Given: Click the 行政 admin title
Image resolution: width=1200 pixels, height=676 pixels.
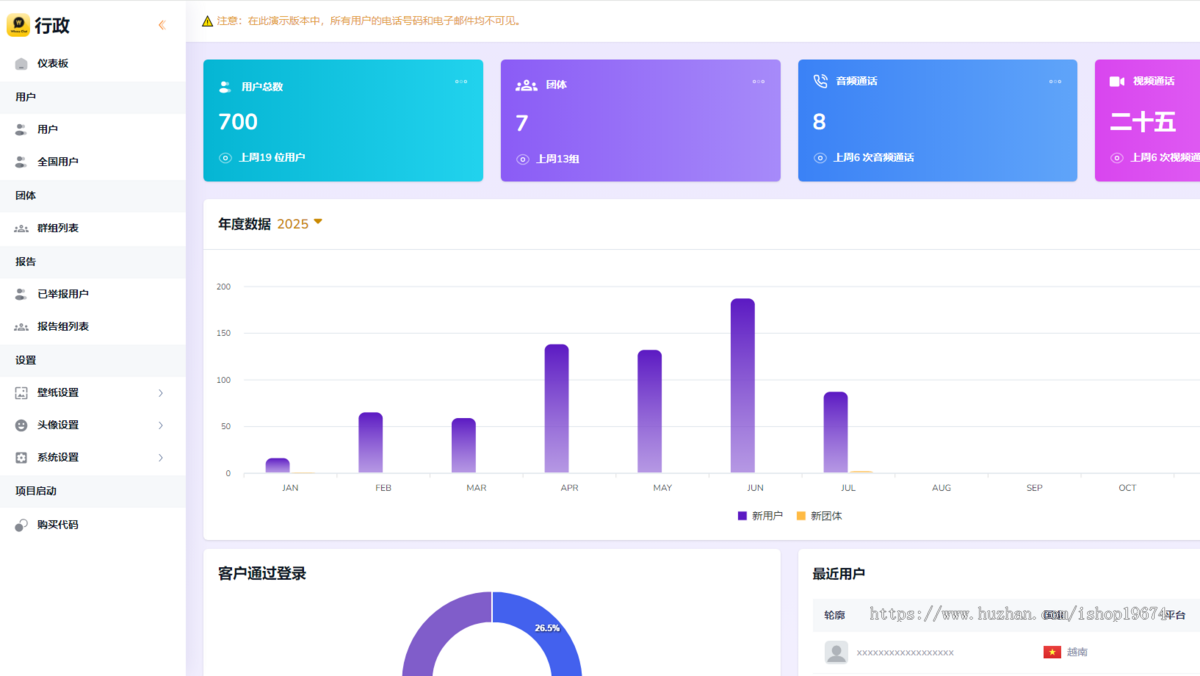Looking at the screenshot, I should point(52,26).
